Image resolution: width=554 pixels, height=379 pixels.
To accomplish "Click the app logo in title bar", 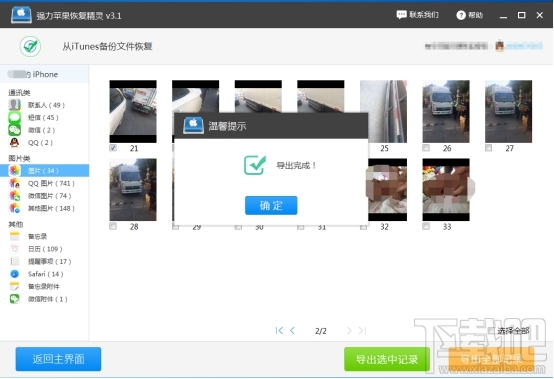I will point(21,15).
